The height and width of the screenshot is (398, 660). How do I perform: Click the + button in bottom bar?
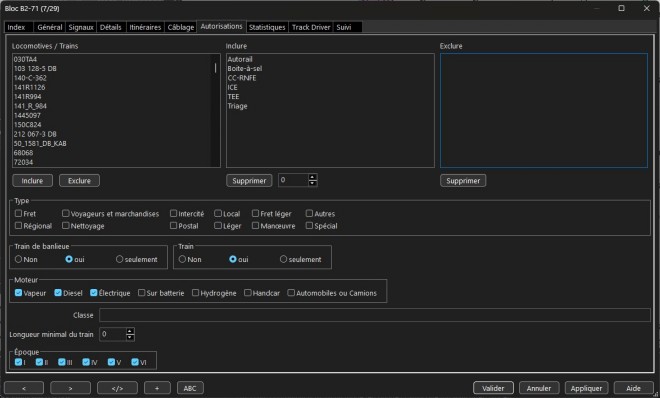coord(157,388)
